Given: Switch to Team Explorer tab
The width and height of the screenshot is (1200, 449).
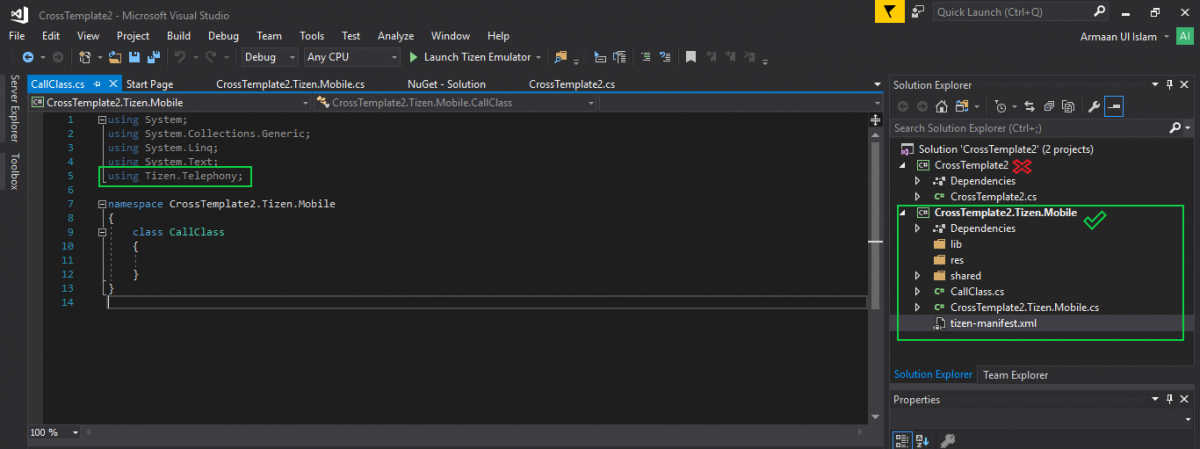Looking at the screenshot, I should pyautogui.click(x=1016, y=375).
